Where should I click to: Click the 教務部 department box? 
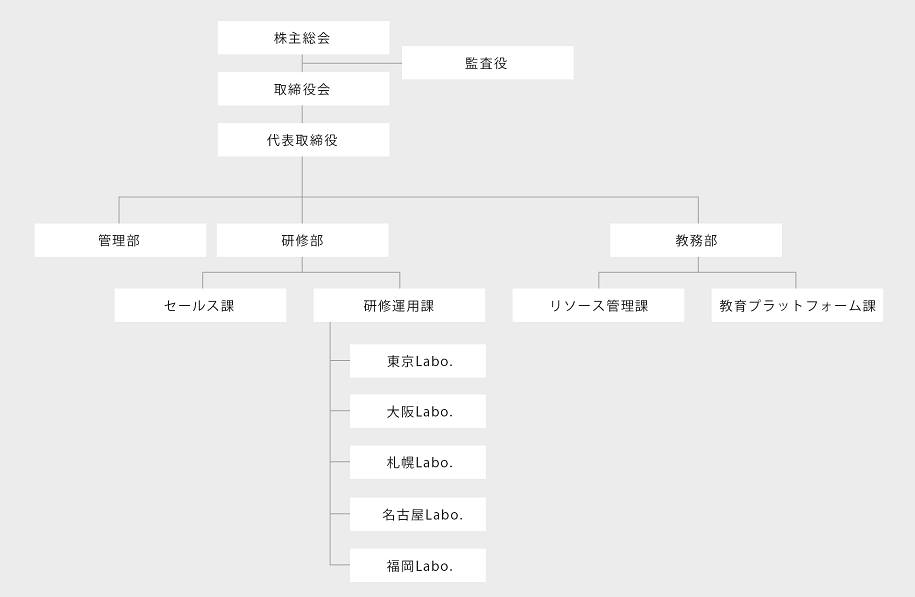695,240
